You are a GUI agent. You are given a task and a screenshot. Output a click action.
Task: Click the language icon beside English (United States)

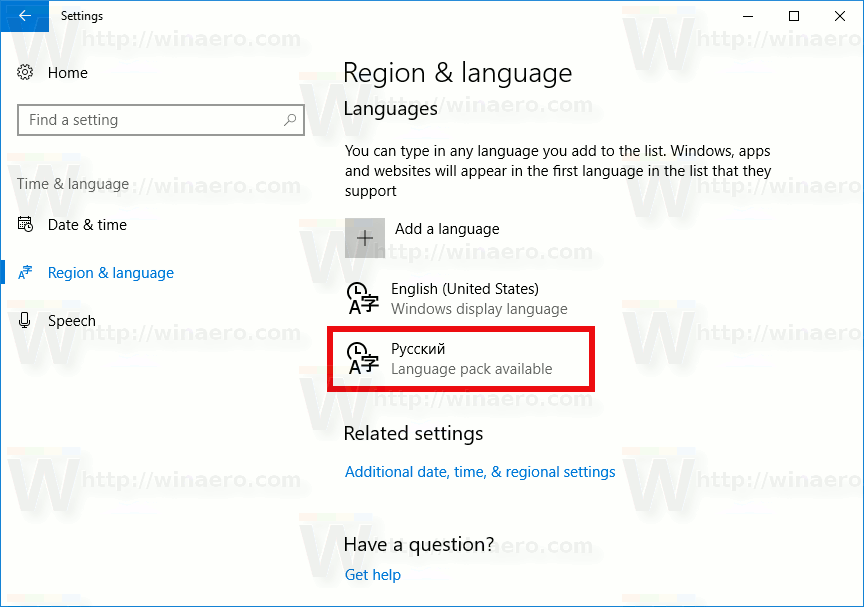[363, 298]
